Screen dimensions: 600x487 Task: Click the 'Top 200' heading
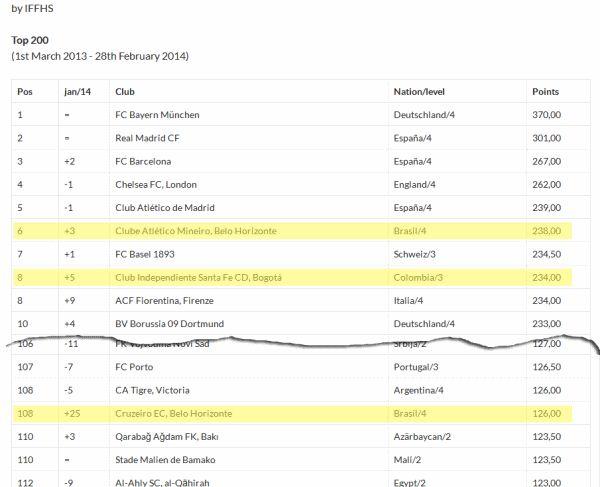pos(30,40)
